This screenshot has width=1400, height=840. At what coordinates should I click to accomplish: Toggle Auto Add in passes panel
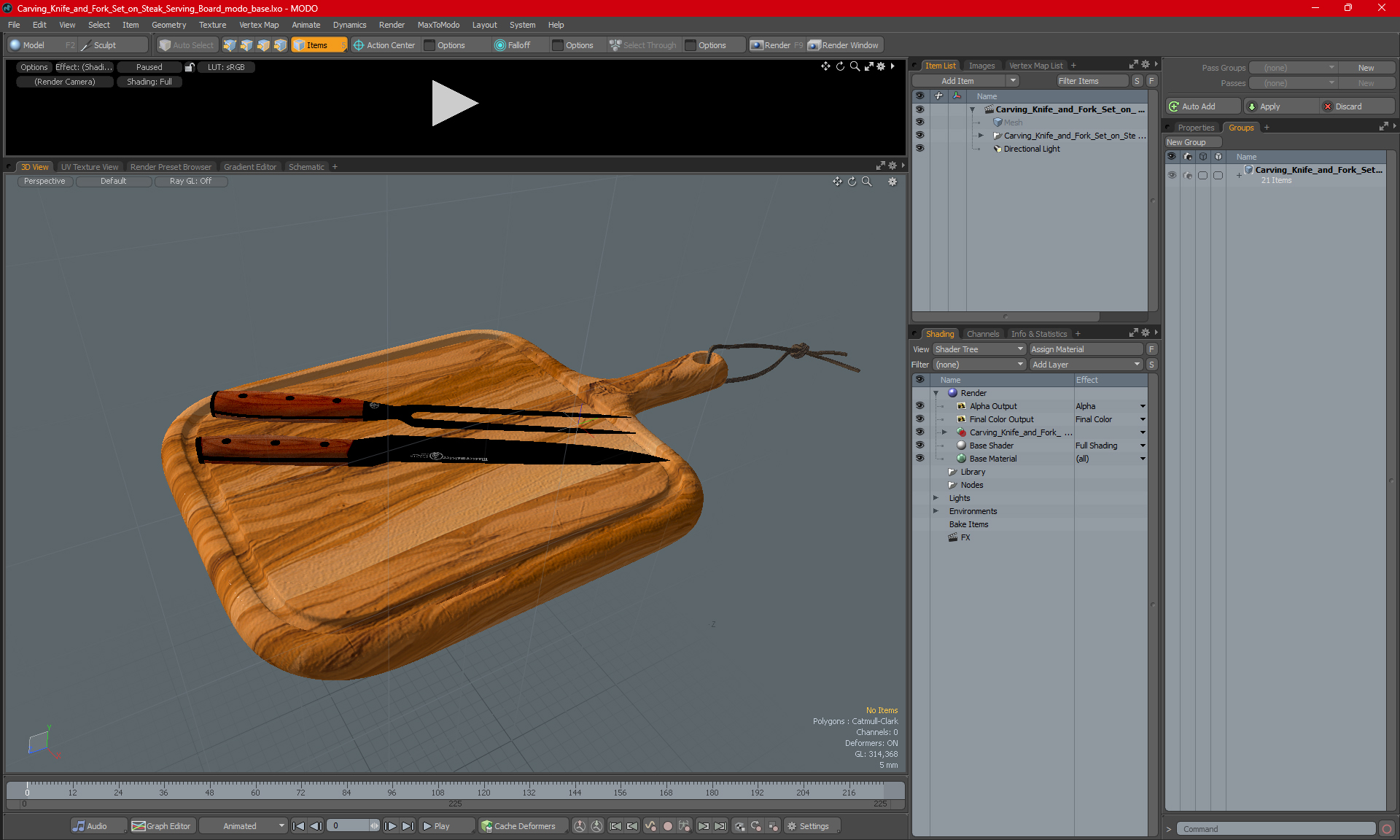(x=1202, y=106)
